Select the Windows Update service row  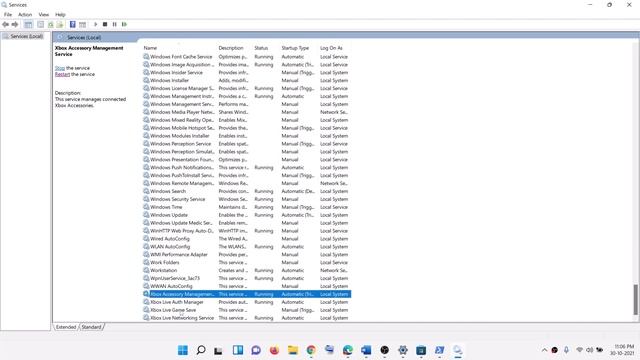click(247, 215)
